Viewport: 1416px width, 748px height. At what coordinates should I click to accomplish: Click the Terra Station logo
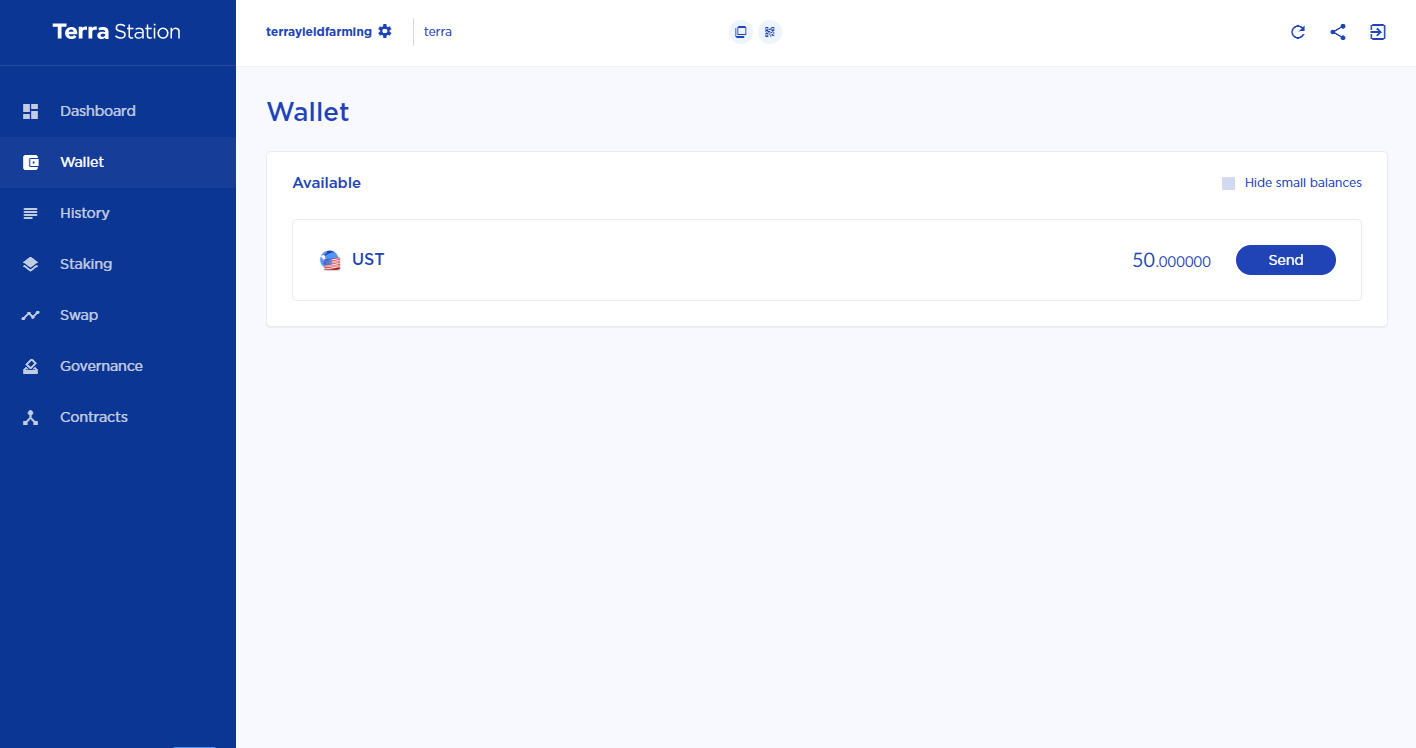pos(117,32)
